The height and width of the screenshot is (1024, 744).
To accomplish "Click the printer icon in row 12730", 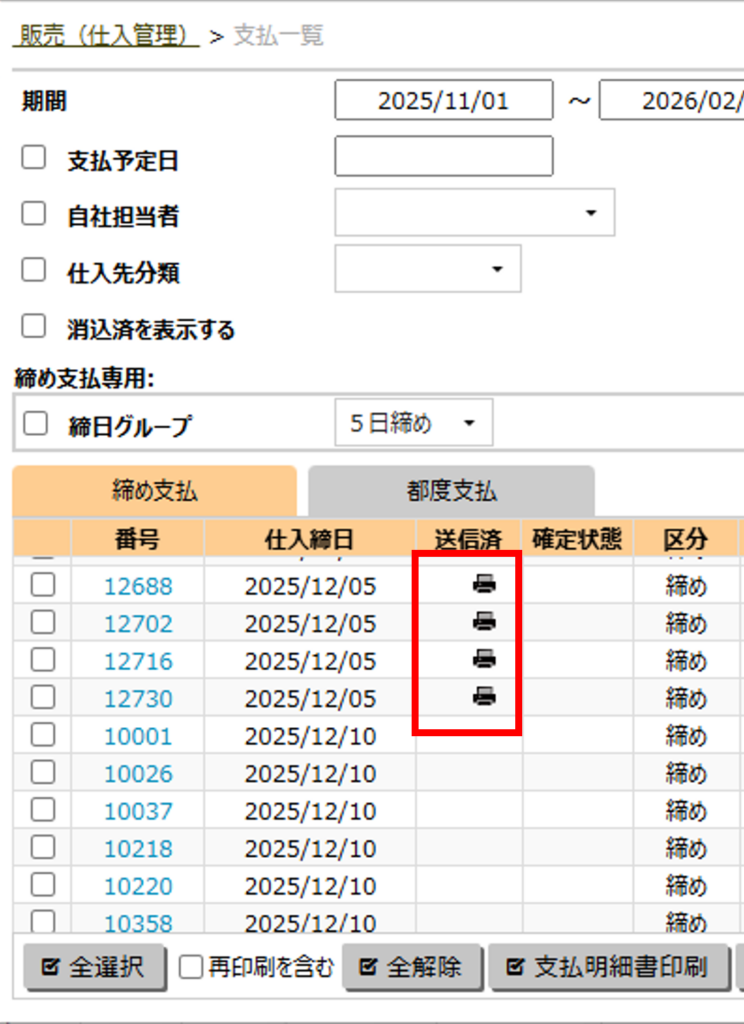I will pos(484,697).
